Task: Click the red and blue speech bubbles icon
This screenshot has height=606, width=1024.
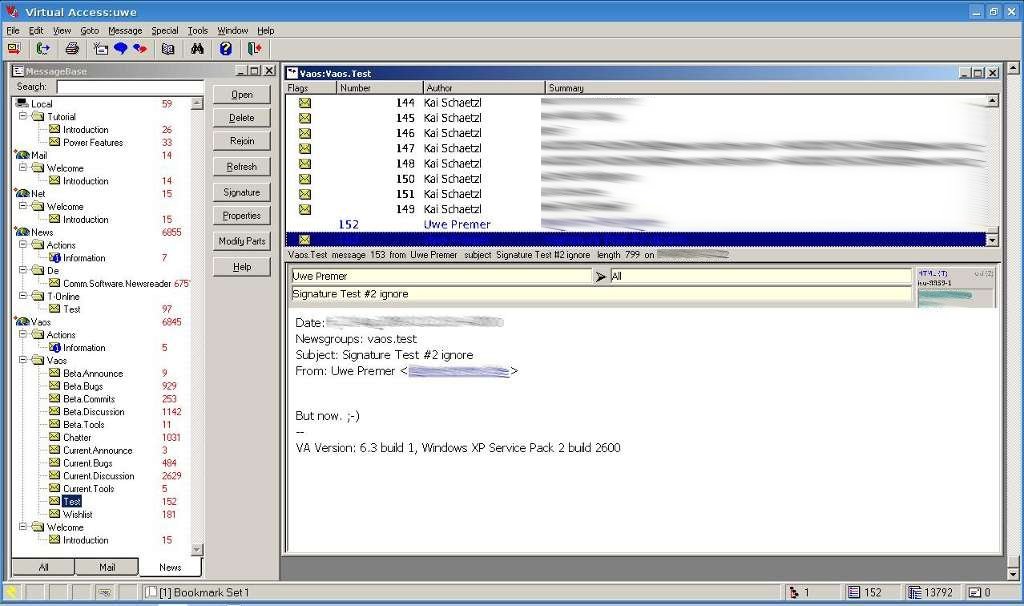Action: (140, 48)
